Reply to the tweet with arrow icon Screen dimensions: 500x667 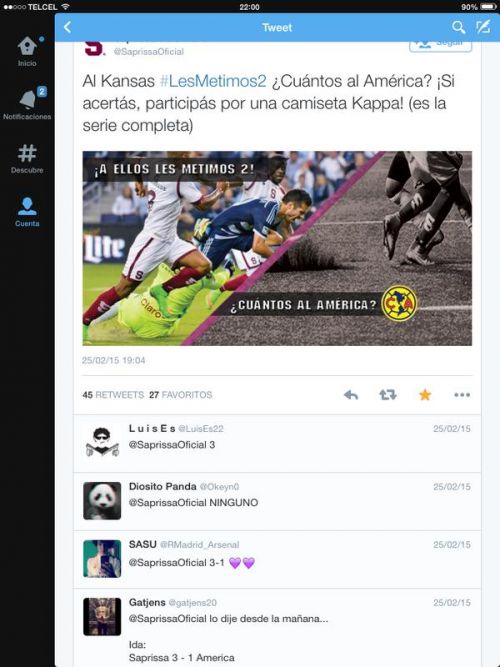pos(351,395)
